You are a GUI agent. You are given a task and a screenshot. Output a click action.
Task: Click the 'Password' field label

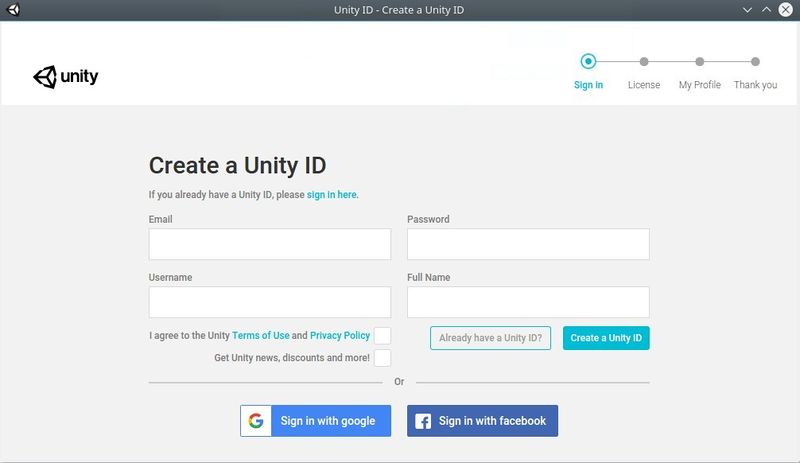click(428, 219)
